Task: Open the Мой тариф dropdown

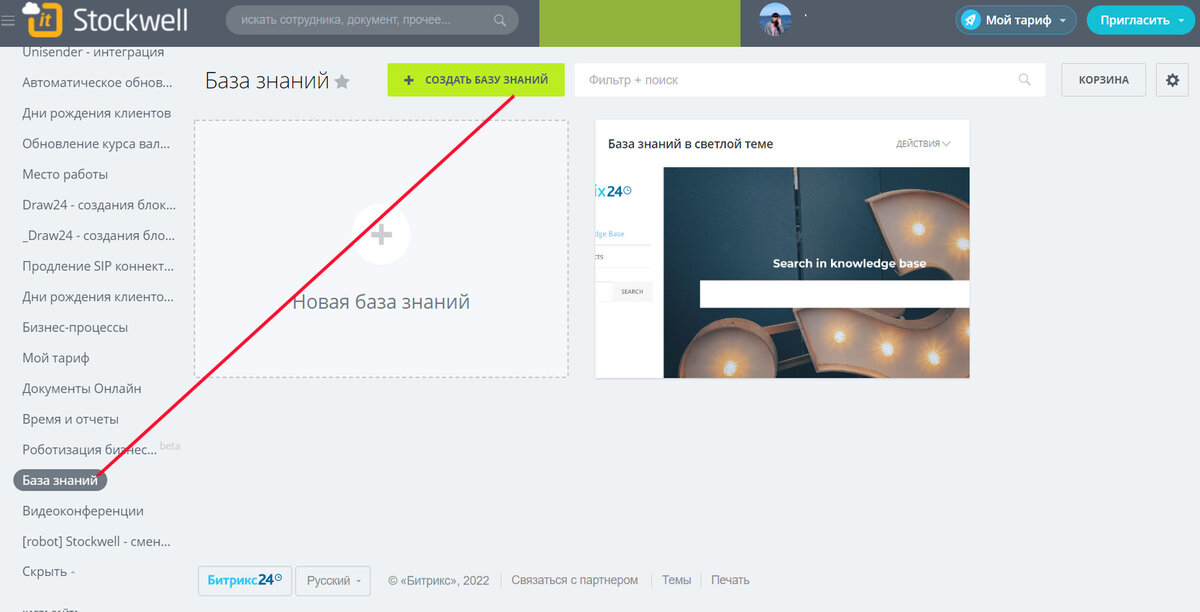Action: tap(1016, 20)
